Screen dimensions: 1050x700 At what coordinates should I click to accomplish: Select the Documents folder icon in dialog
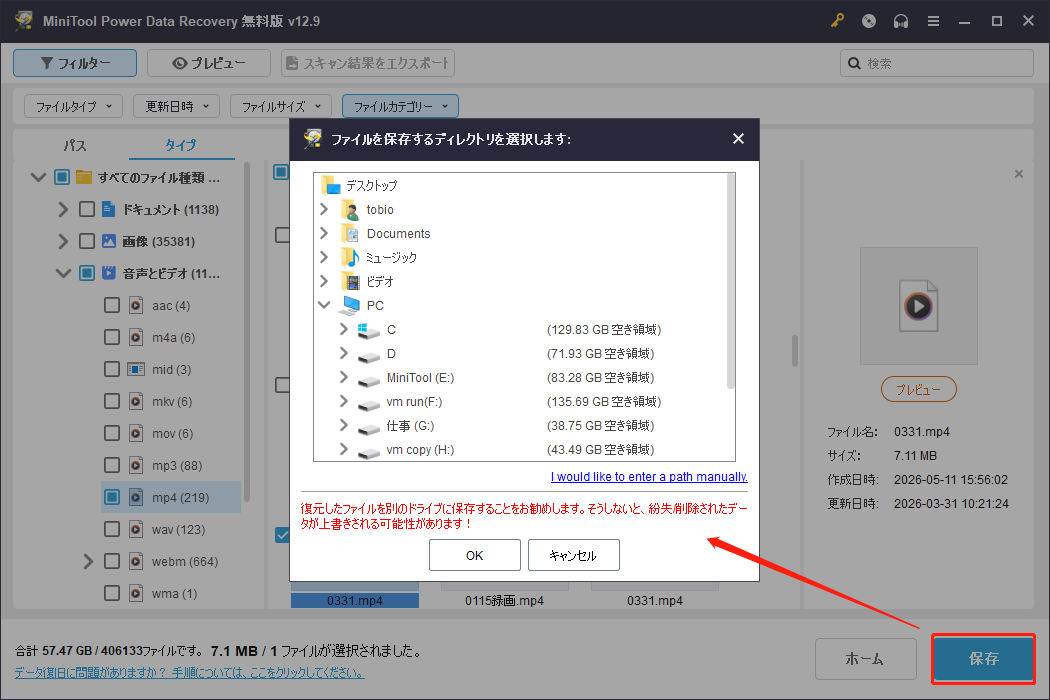coord(351,234)
